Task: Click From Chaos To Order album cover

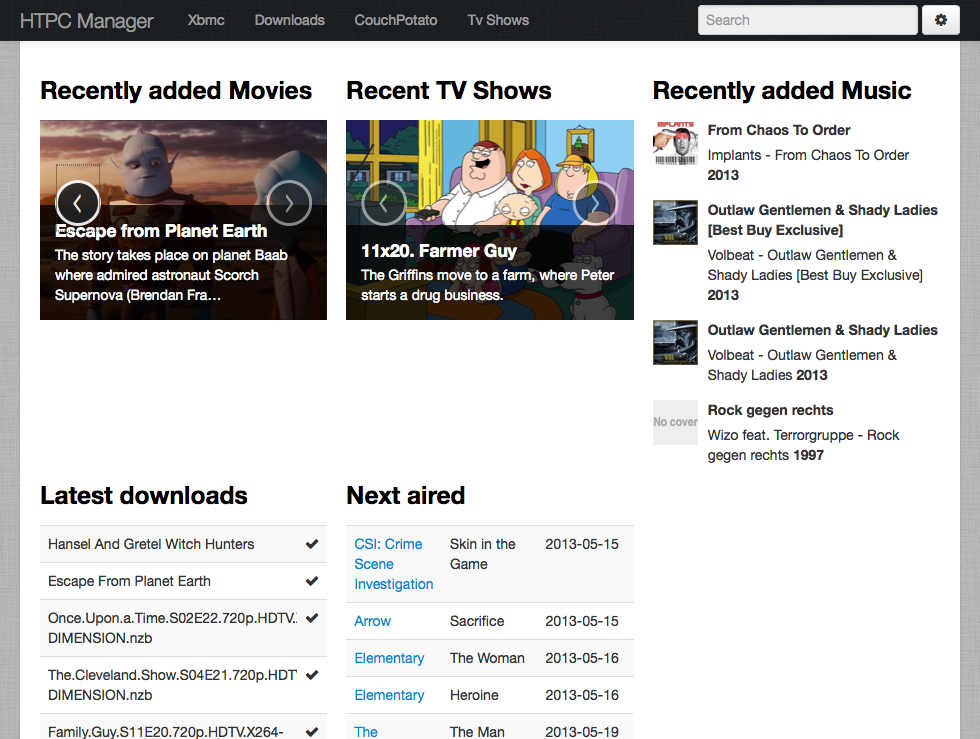Action: 675,143
